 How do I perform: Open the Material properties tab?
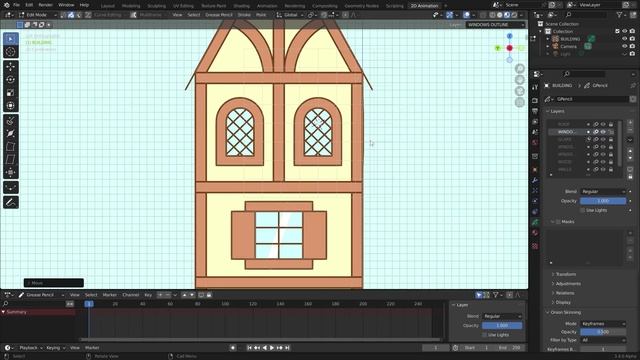coord(535,233)
